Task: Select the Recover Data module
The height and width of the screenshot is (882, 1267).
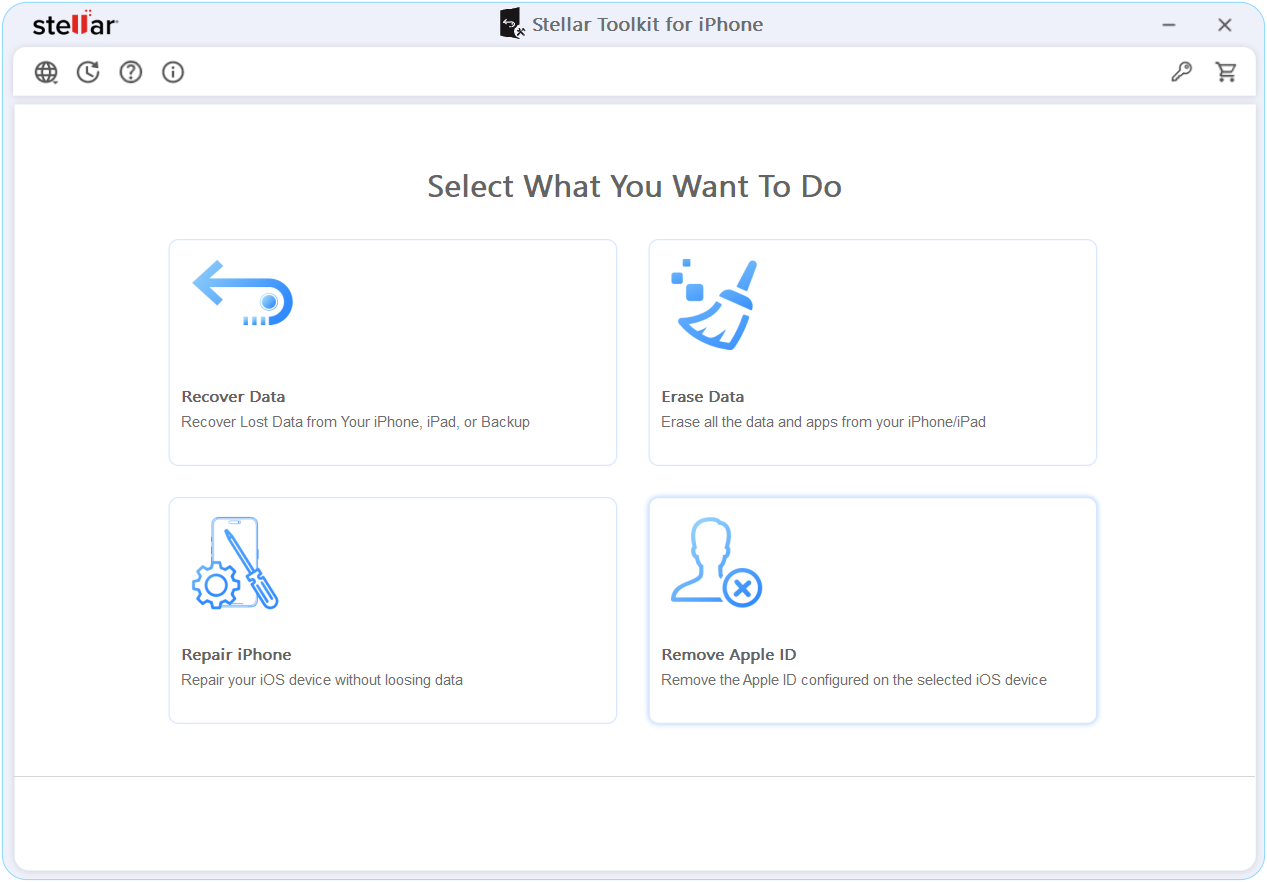Action: tap(392, 352)
